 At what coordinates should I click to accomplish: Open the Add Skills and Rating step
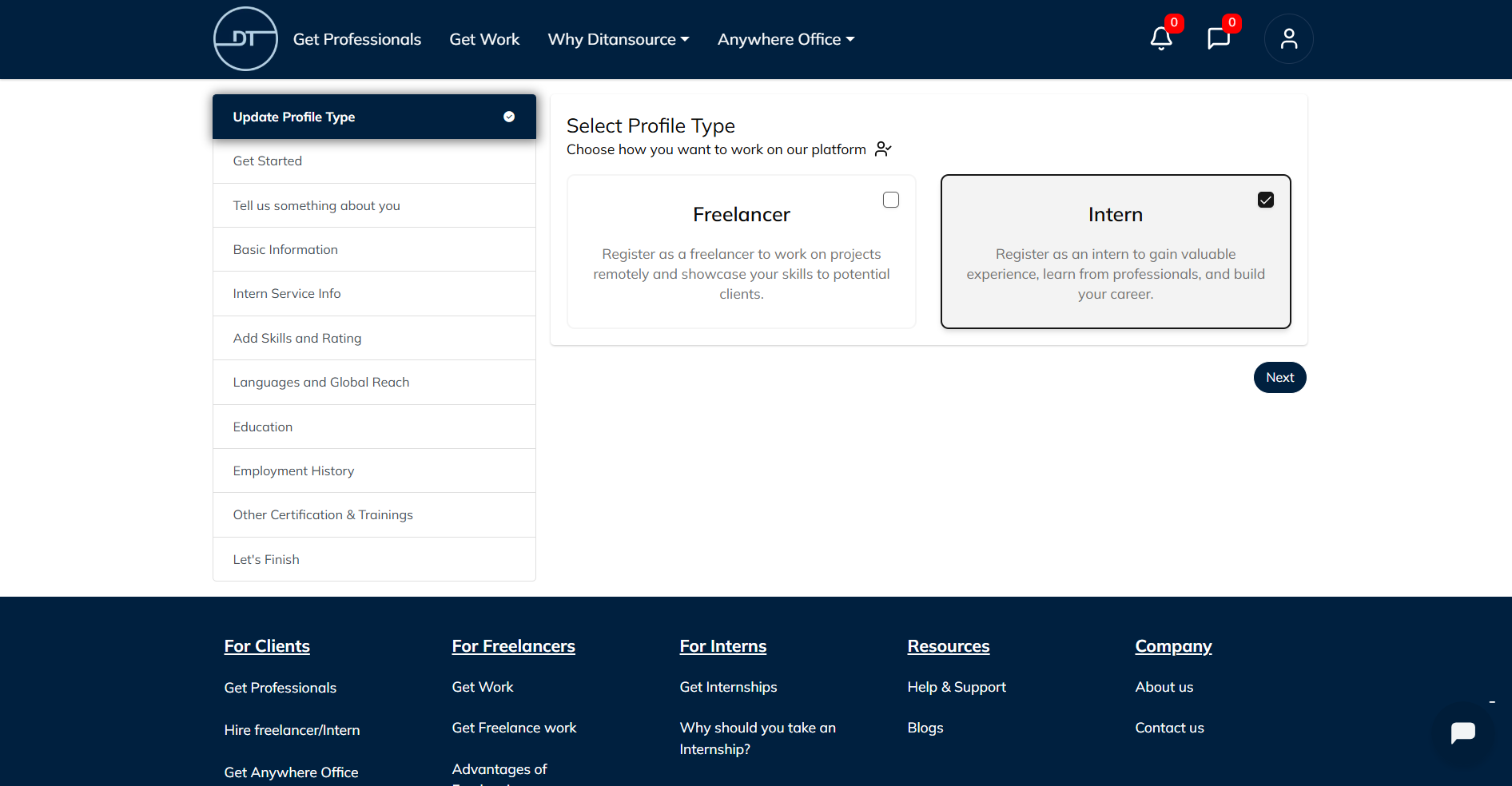coord(374,338)
